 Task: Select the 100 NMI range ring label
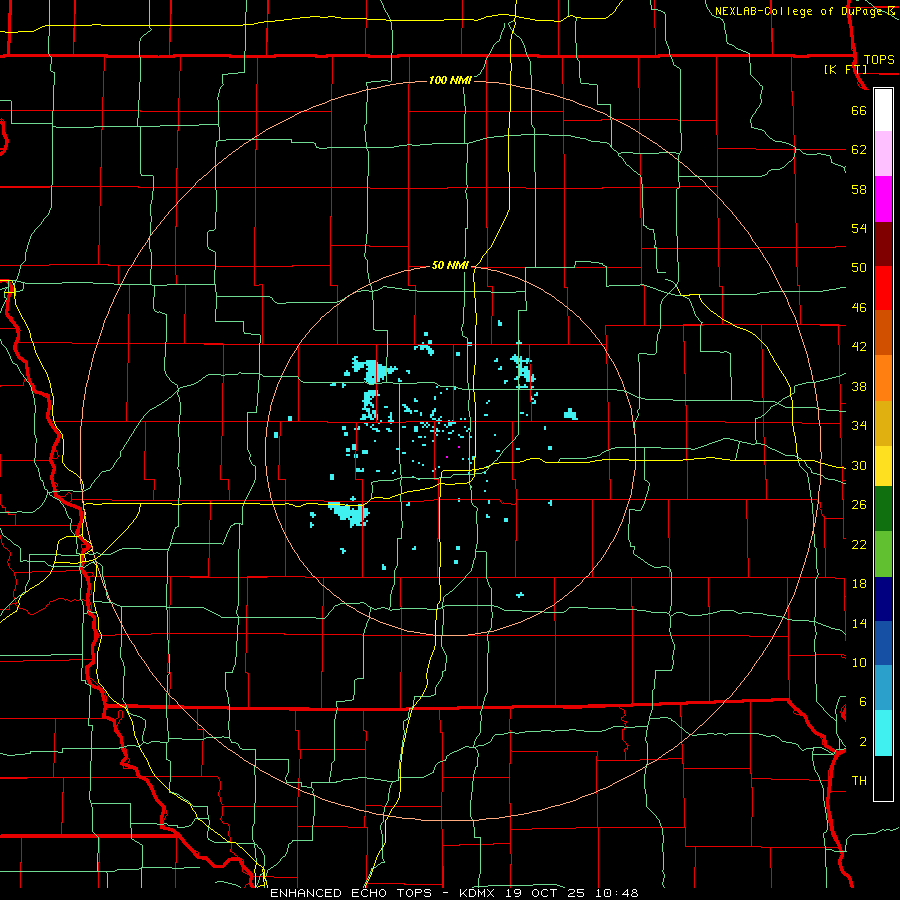(x=450, y=80)
